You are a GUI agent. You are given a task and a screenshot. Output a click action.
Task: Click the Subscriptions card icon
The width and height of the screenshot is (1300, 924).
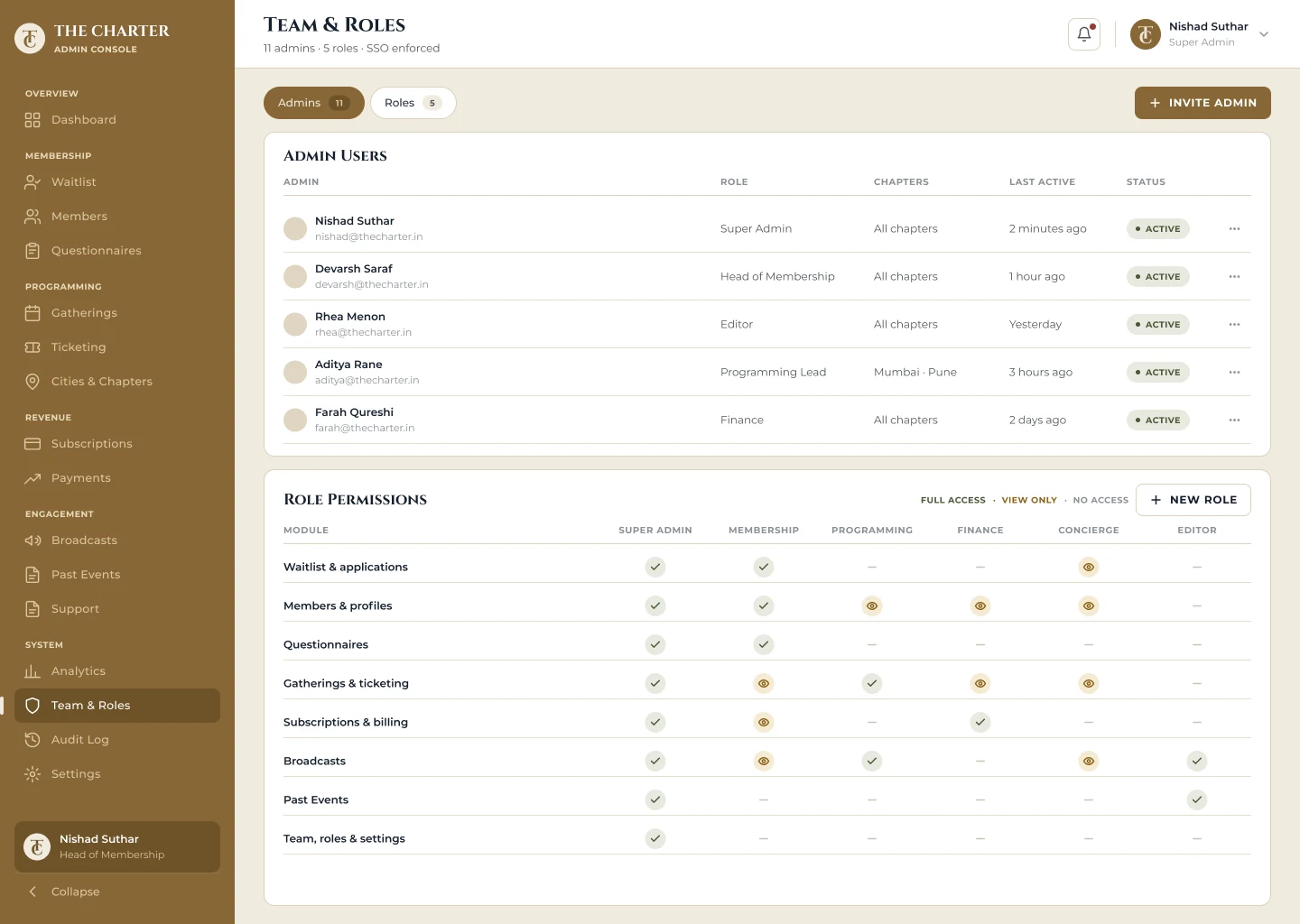(32, 444)
